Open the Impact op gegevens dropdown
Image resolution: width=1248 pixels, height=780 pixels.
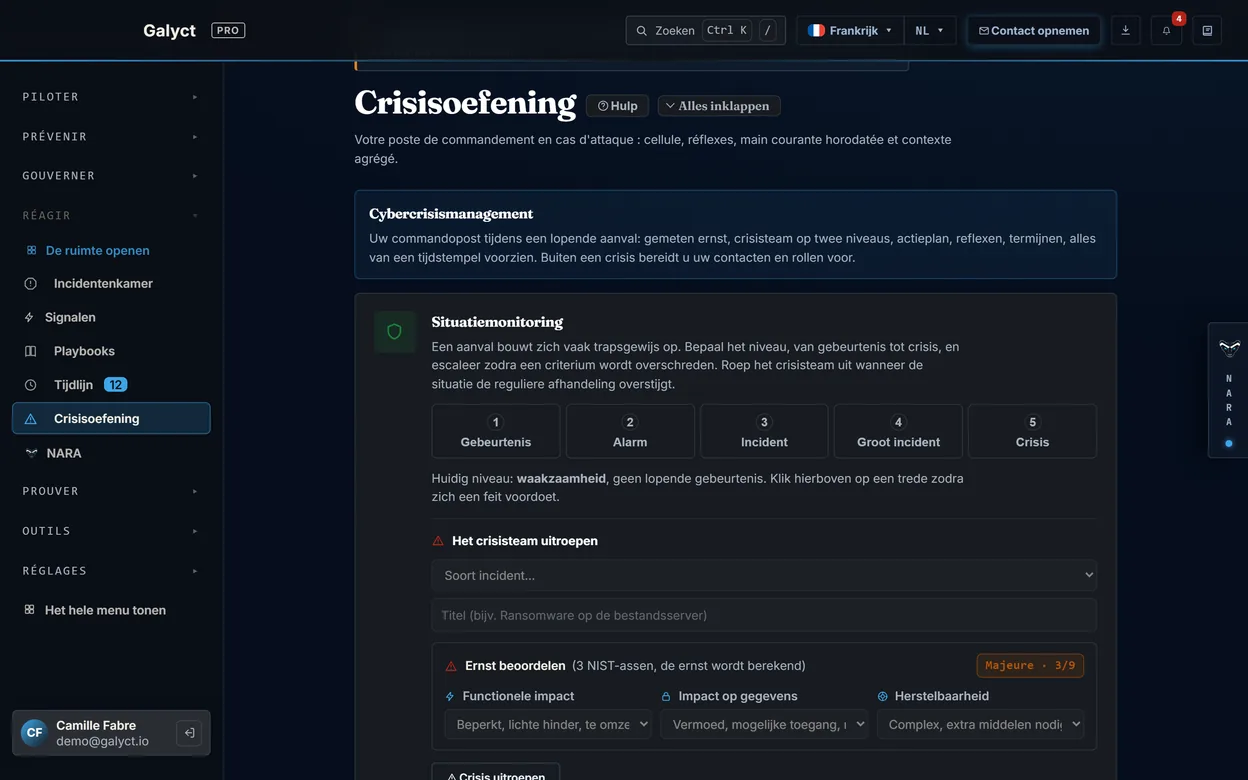click(764, 725)
